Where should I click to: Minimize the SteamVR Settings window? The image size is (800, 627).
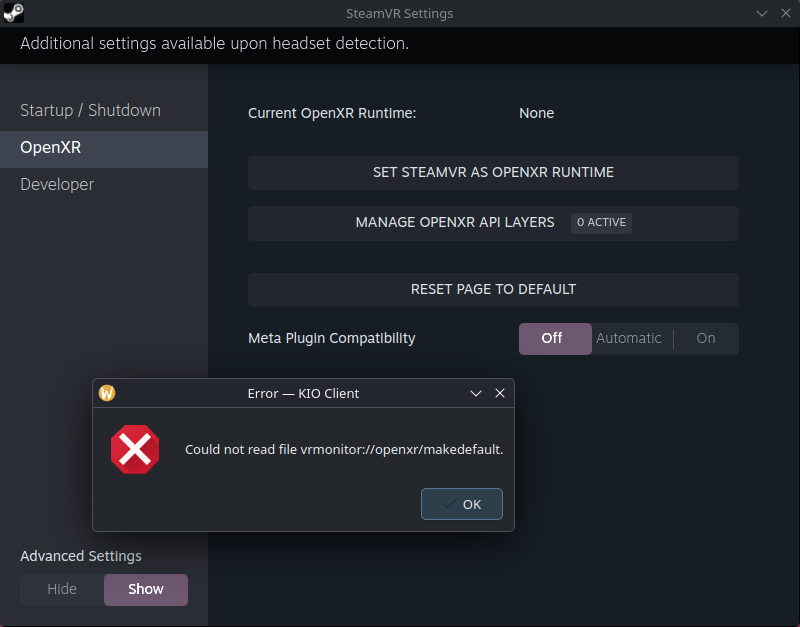(x=762, y=13)
